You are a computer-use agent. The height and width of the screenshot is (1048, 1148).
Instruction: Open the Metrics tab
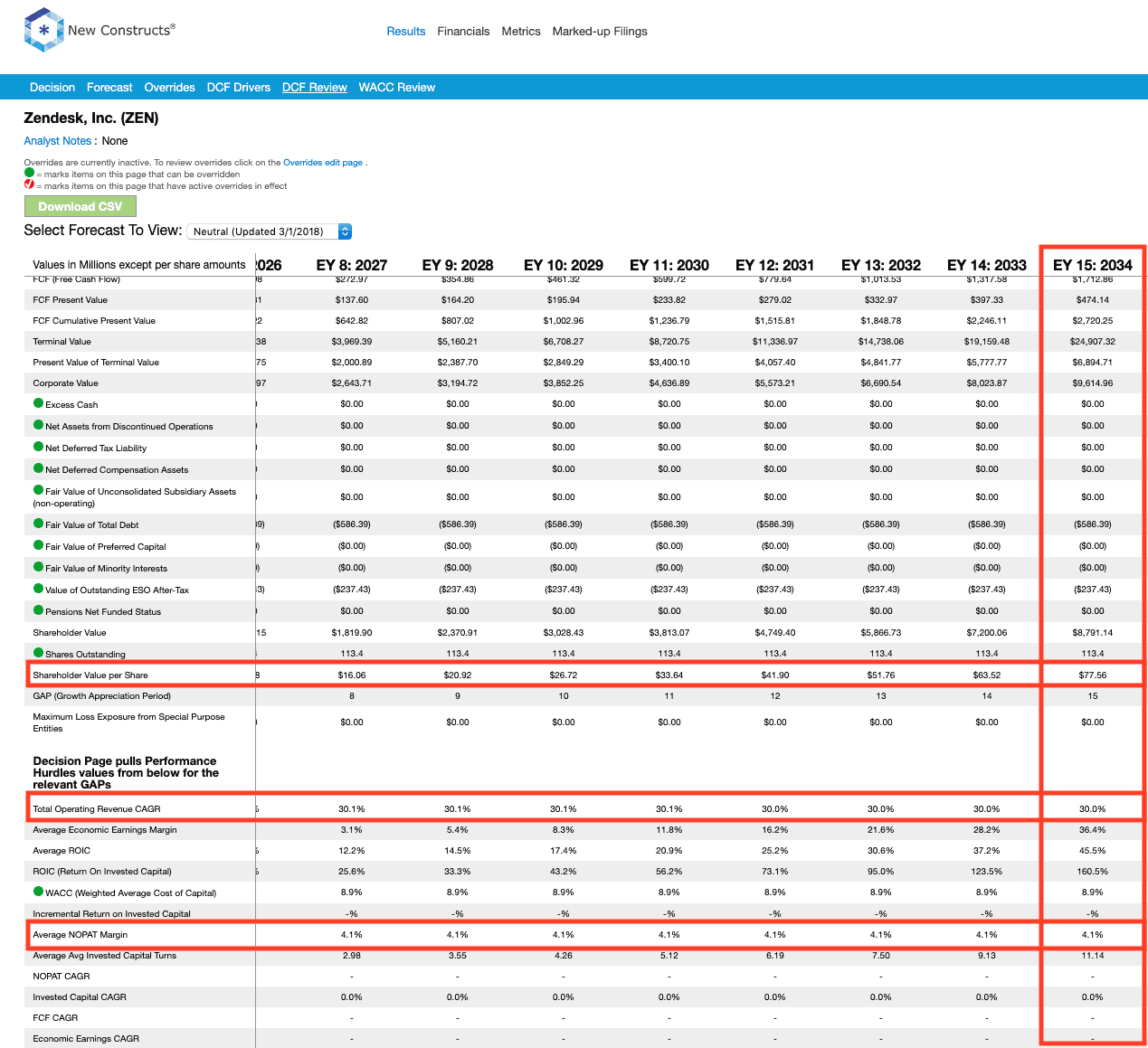coord(521,31)
